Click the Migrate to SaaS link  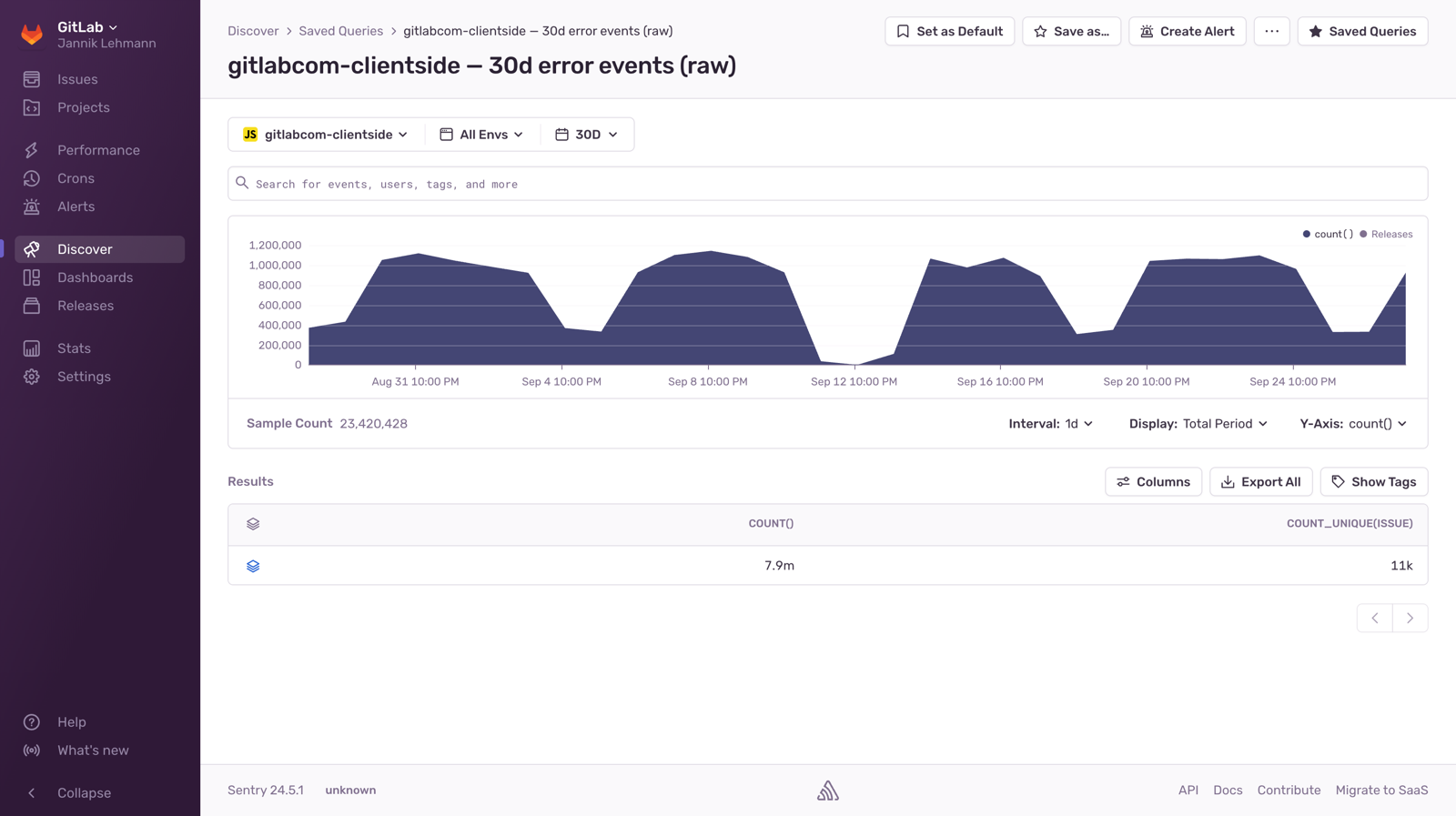coord(1381,791)
